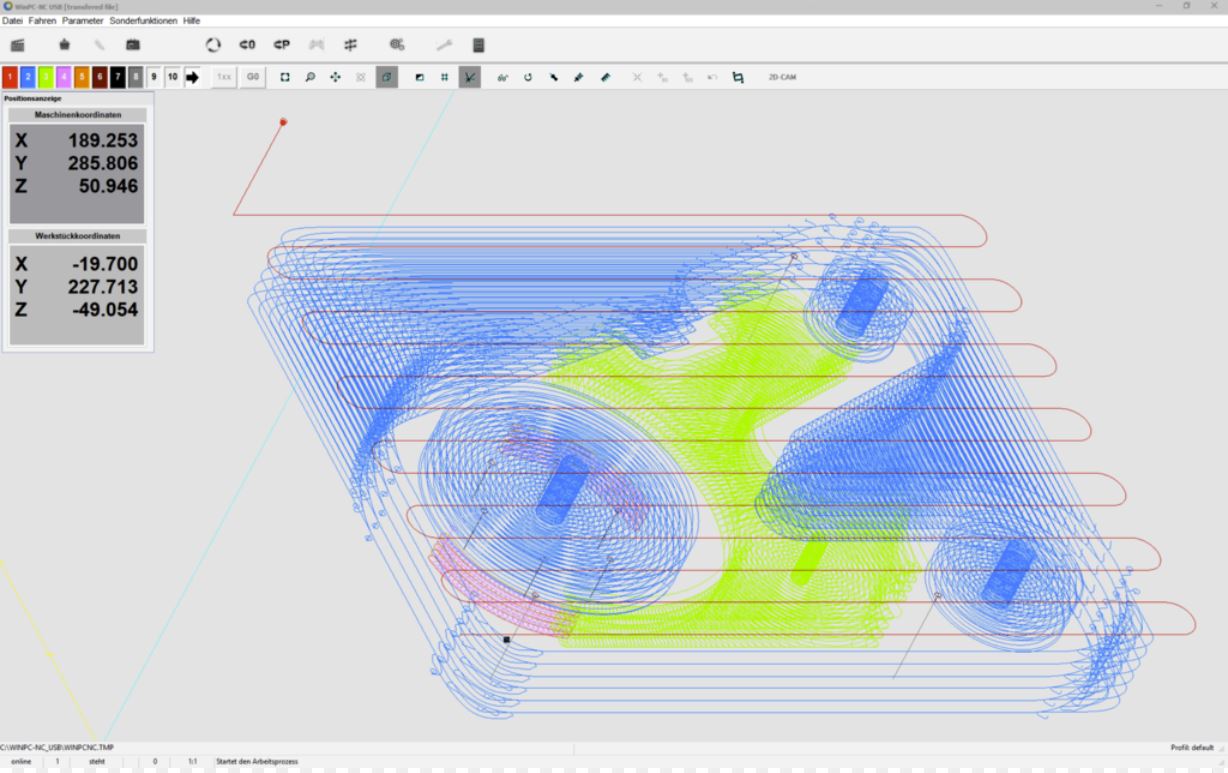Select the jog/manual movement icon
Viewport: 1228px width, 773px height.
click(x=319, y=44)
